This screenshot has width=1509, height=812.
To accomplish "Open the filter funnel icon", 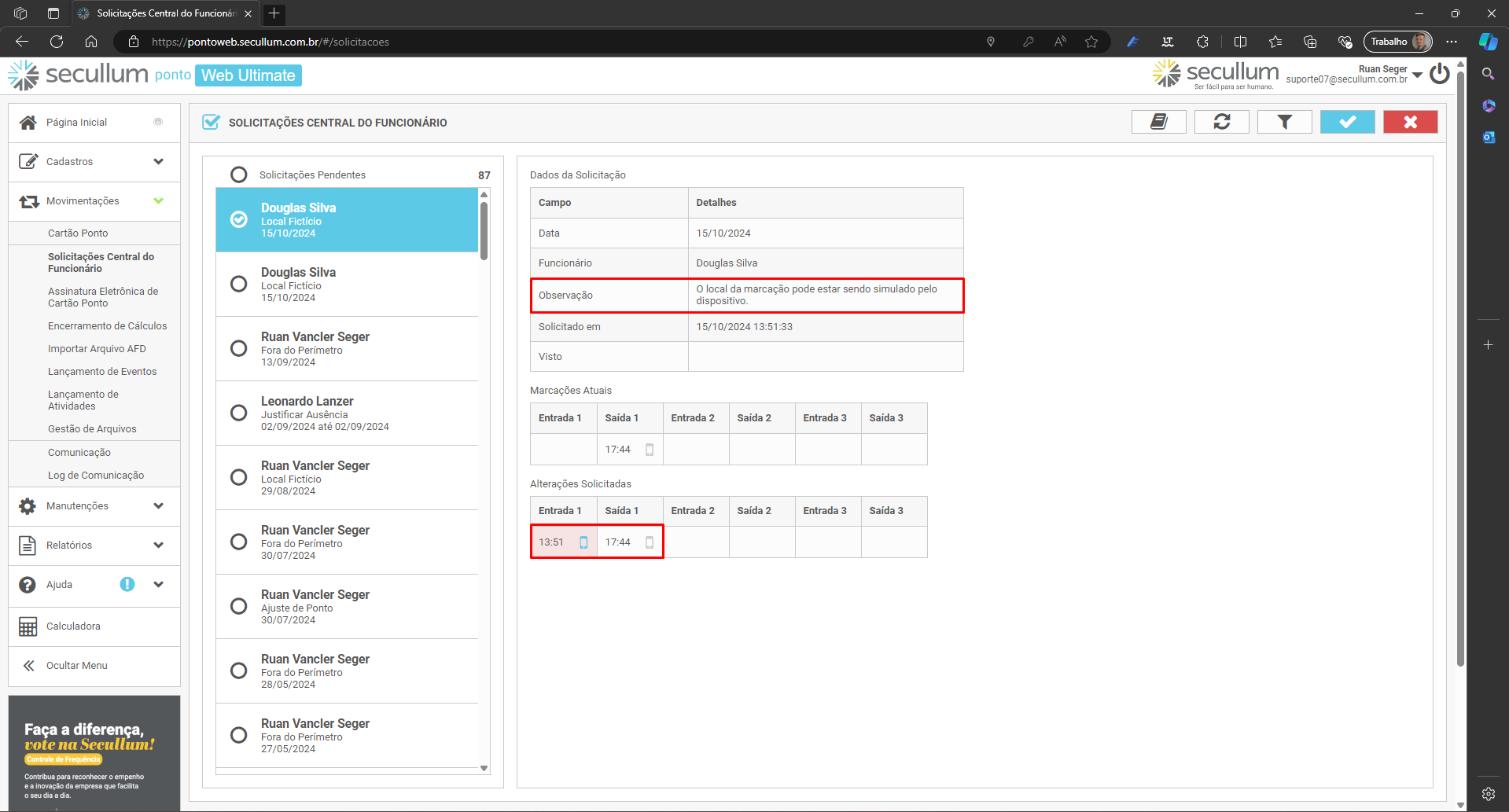I will pyautogui.click(x=1284, y=122).
